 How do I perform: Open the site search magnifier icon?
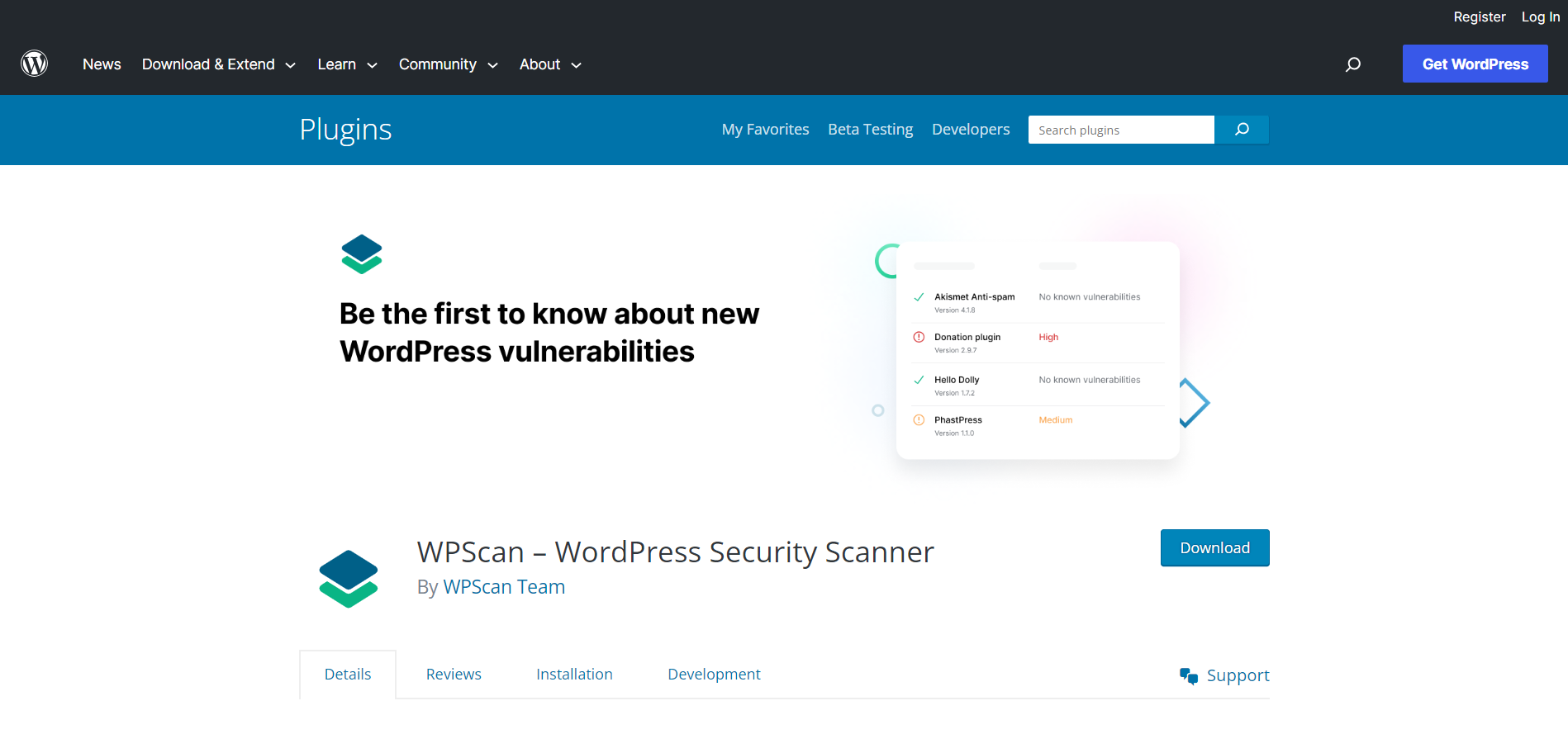pyautogui.click(x=1352, y=64)
